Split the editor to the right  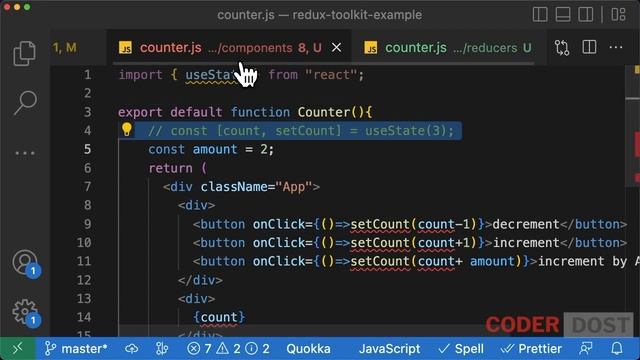589,47
